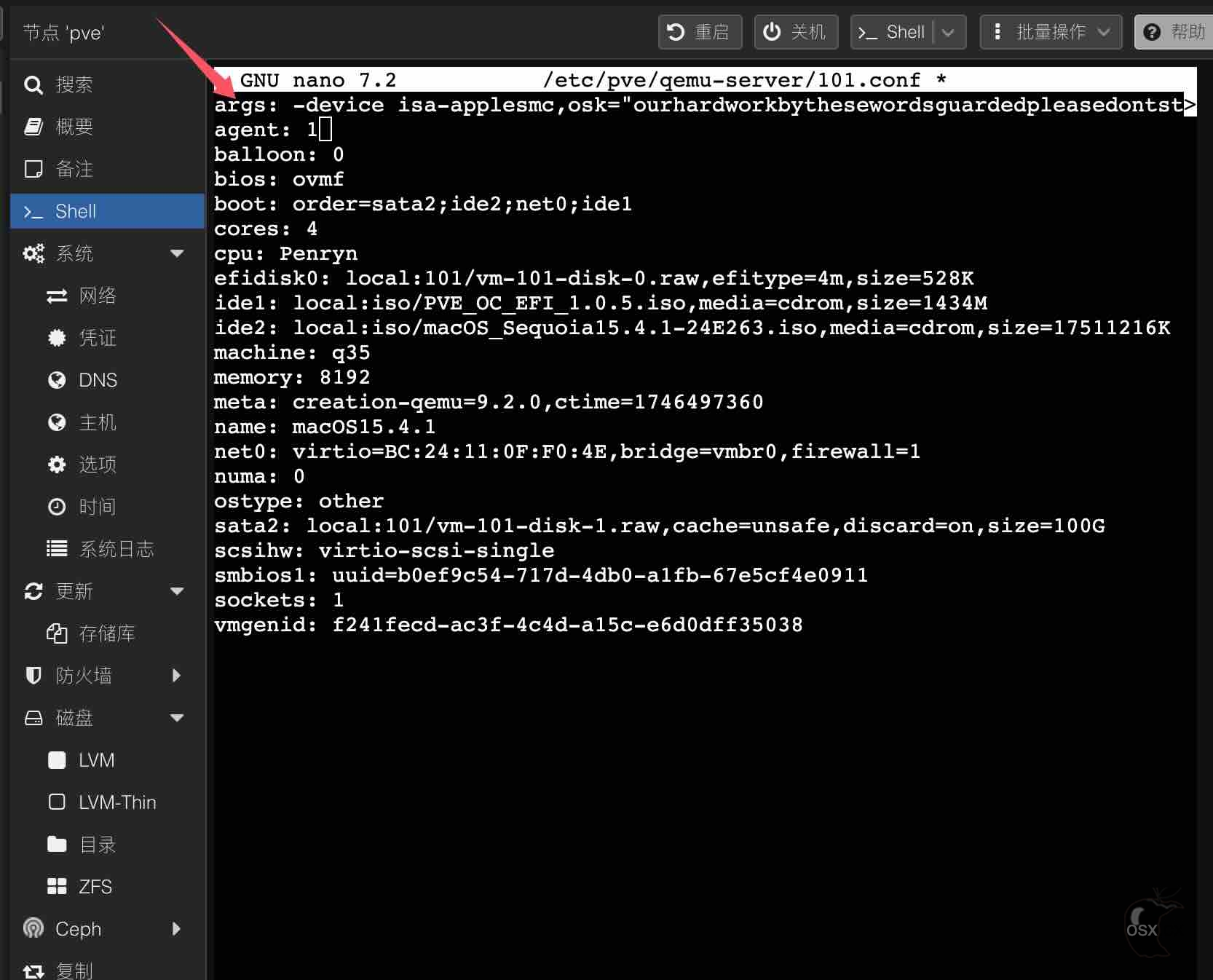Click the 关机 shutdown button
The image size is (1213, 980).
click(796, 32)
